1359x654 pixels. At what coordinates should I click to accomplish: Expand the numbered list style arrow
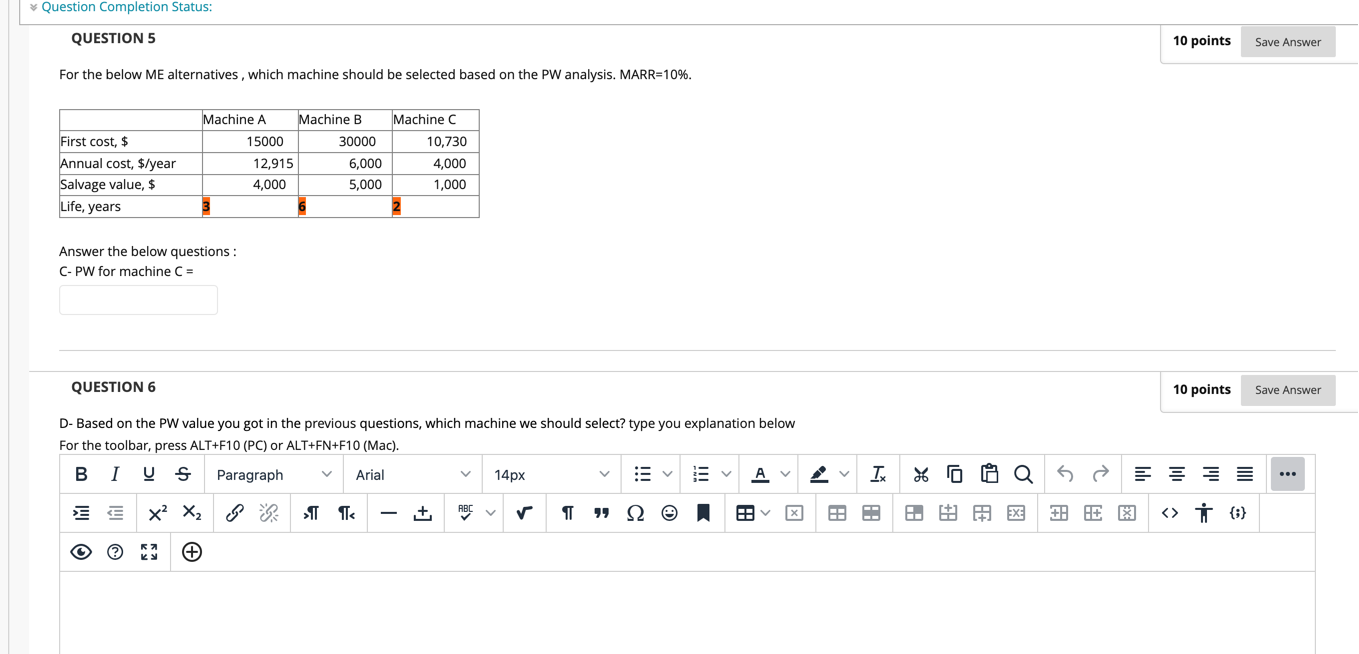(726, 474)
